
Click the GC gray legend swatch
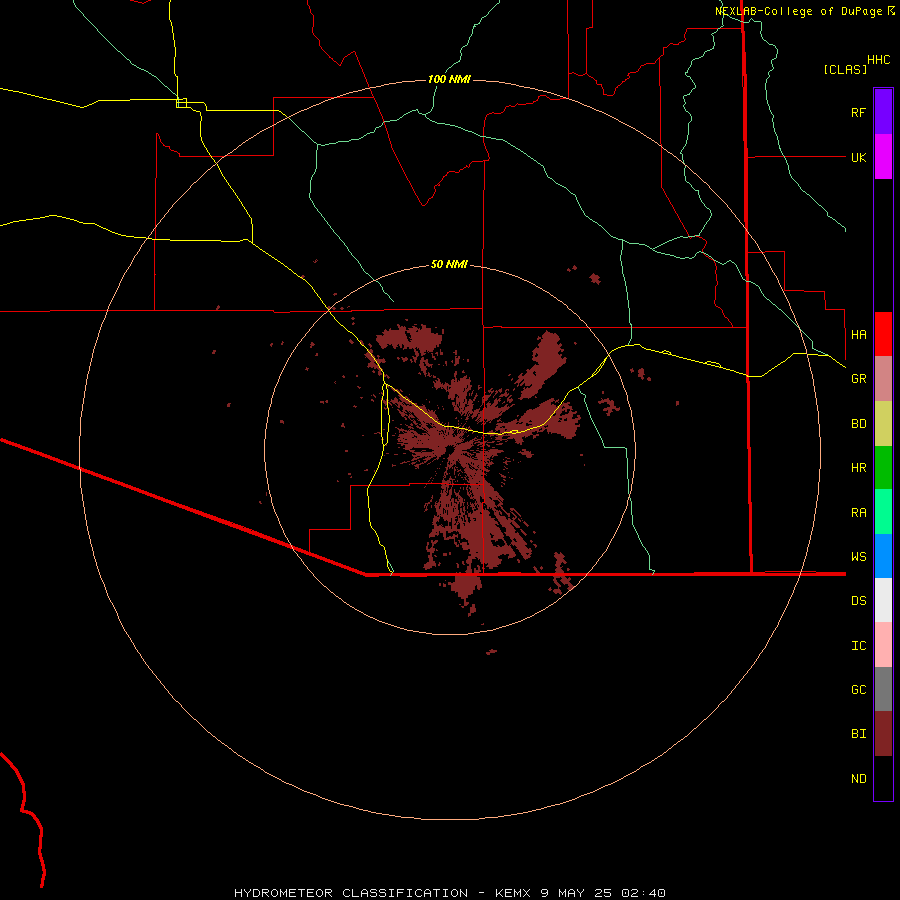click(x=883, y=689)
